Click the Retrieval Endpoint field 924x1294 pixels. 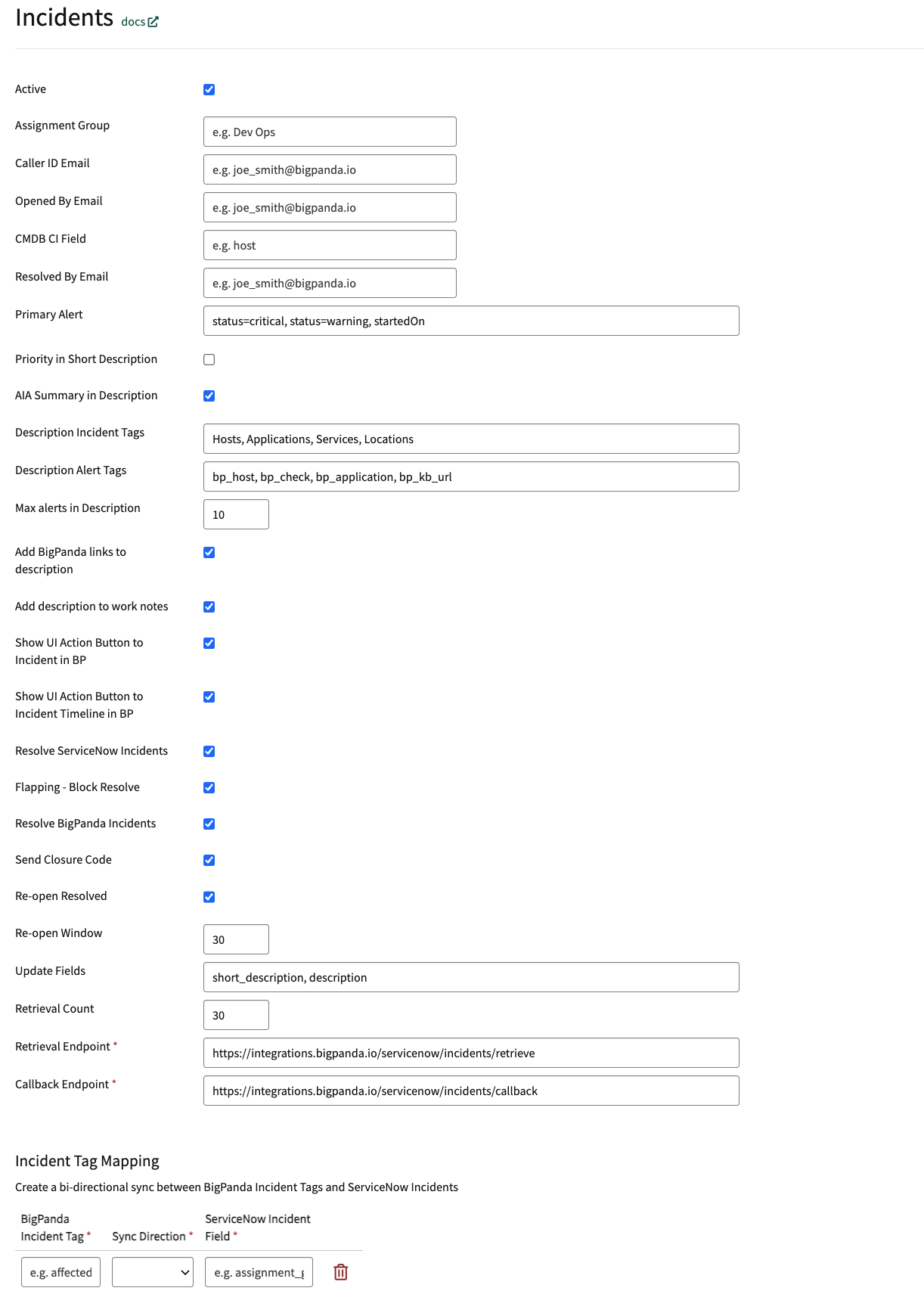pyautogui.click(x=470, y=1053)
